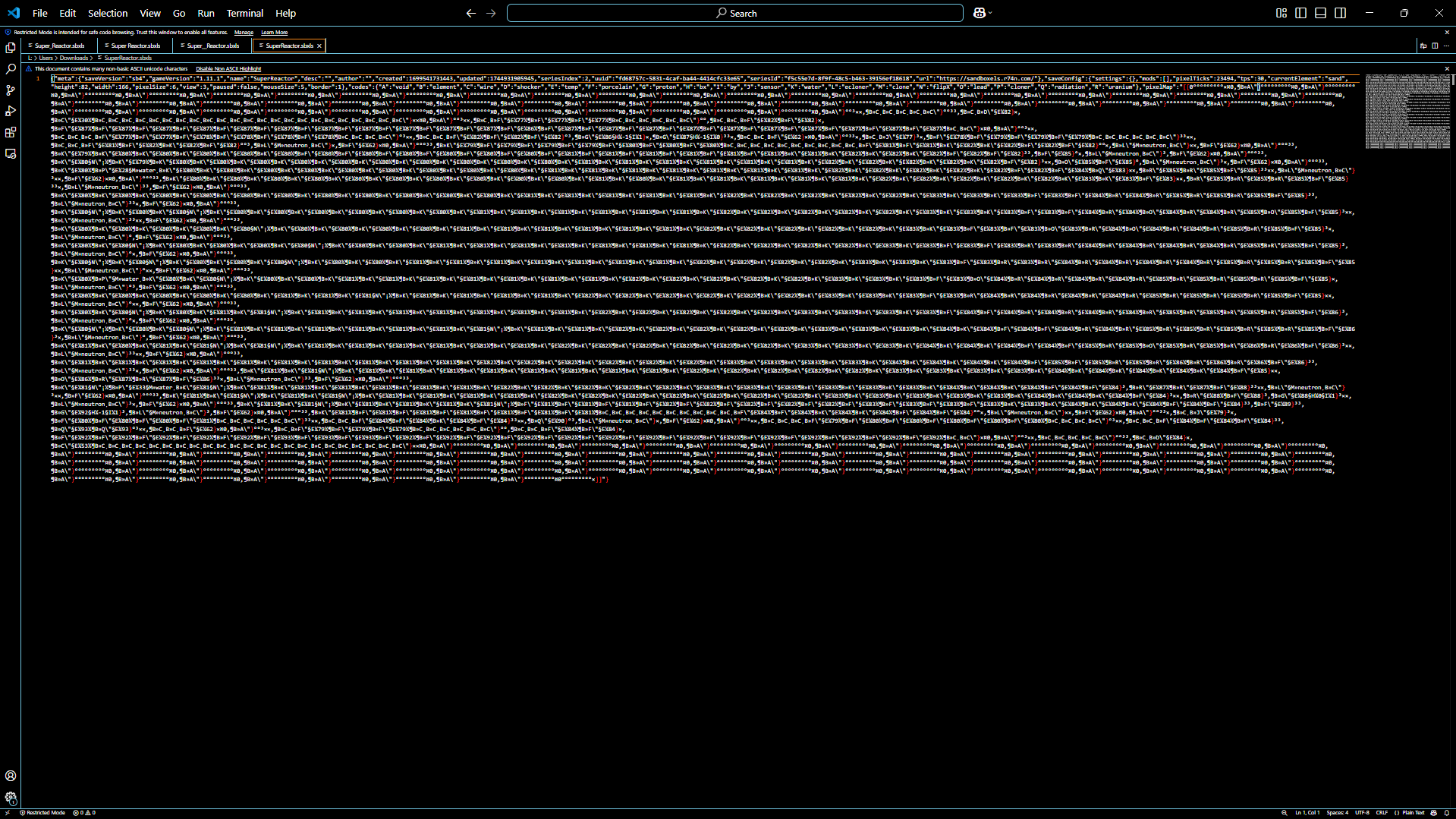This screenshot has width=1456, height=819.
Task: Dismiss the Restricted Mode banner
Action: (x=1447, y=33)
